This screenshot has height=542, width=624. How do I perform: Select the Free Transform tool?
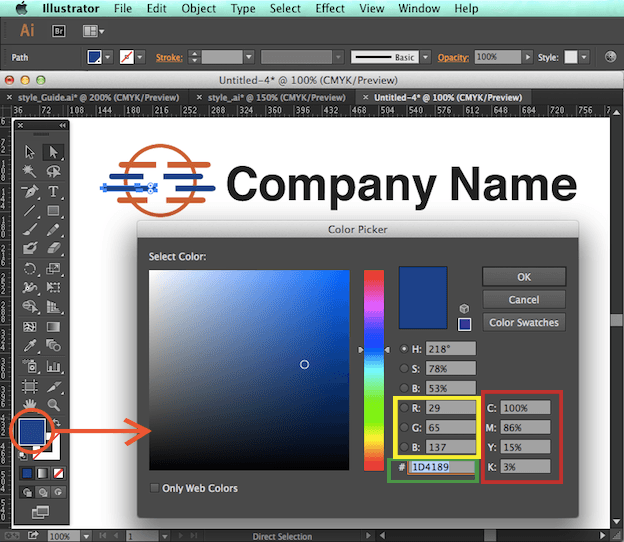point(53,287)
